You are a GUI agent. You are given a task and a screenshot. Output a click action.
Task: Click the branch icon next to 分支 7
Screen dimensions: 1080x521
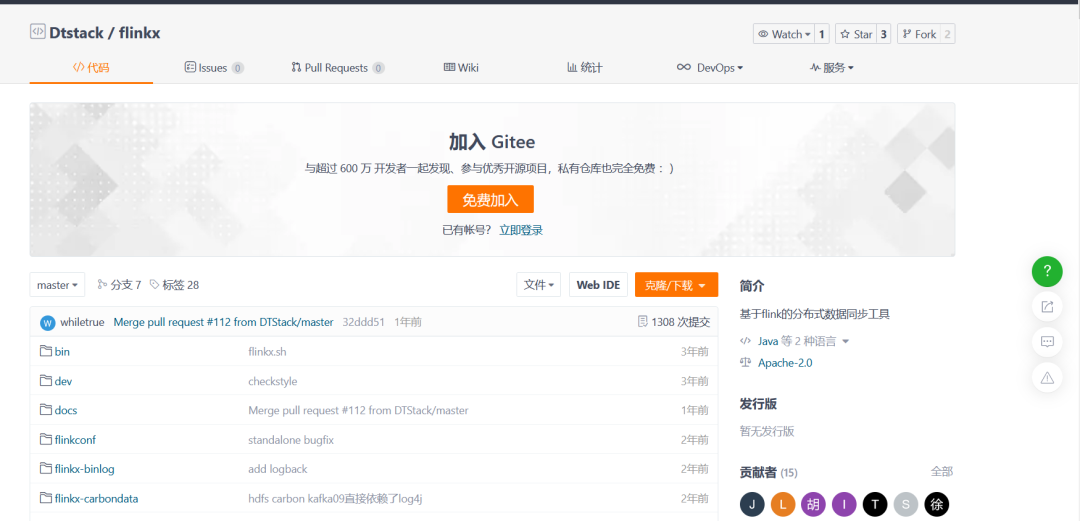click(x=102, y=285)
